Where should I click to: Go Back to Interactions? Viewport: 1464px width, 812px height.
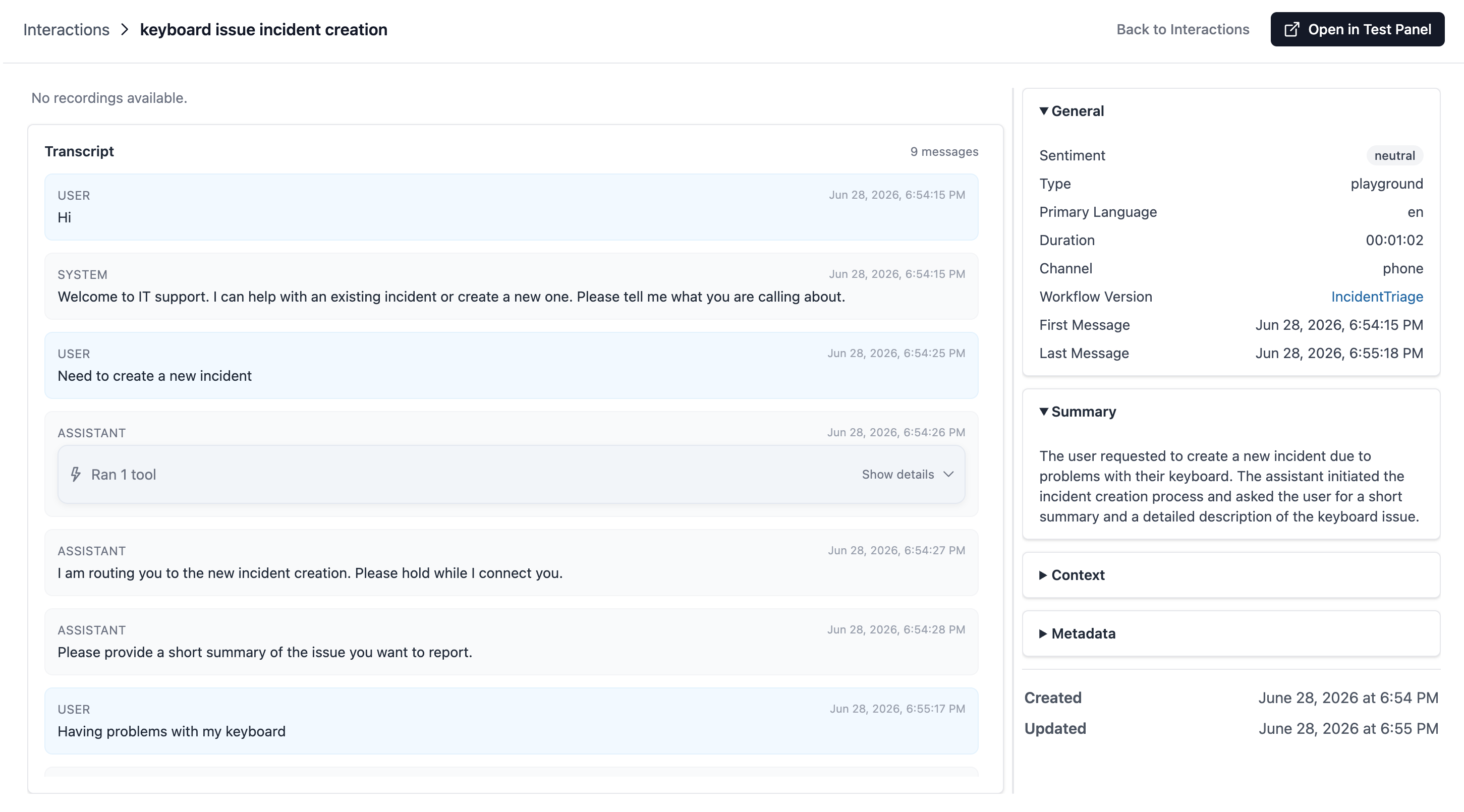coord(1183,30)
